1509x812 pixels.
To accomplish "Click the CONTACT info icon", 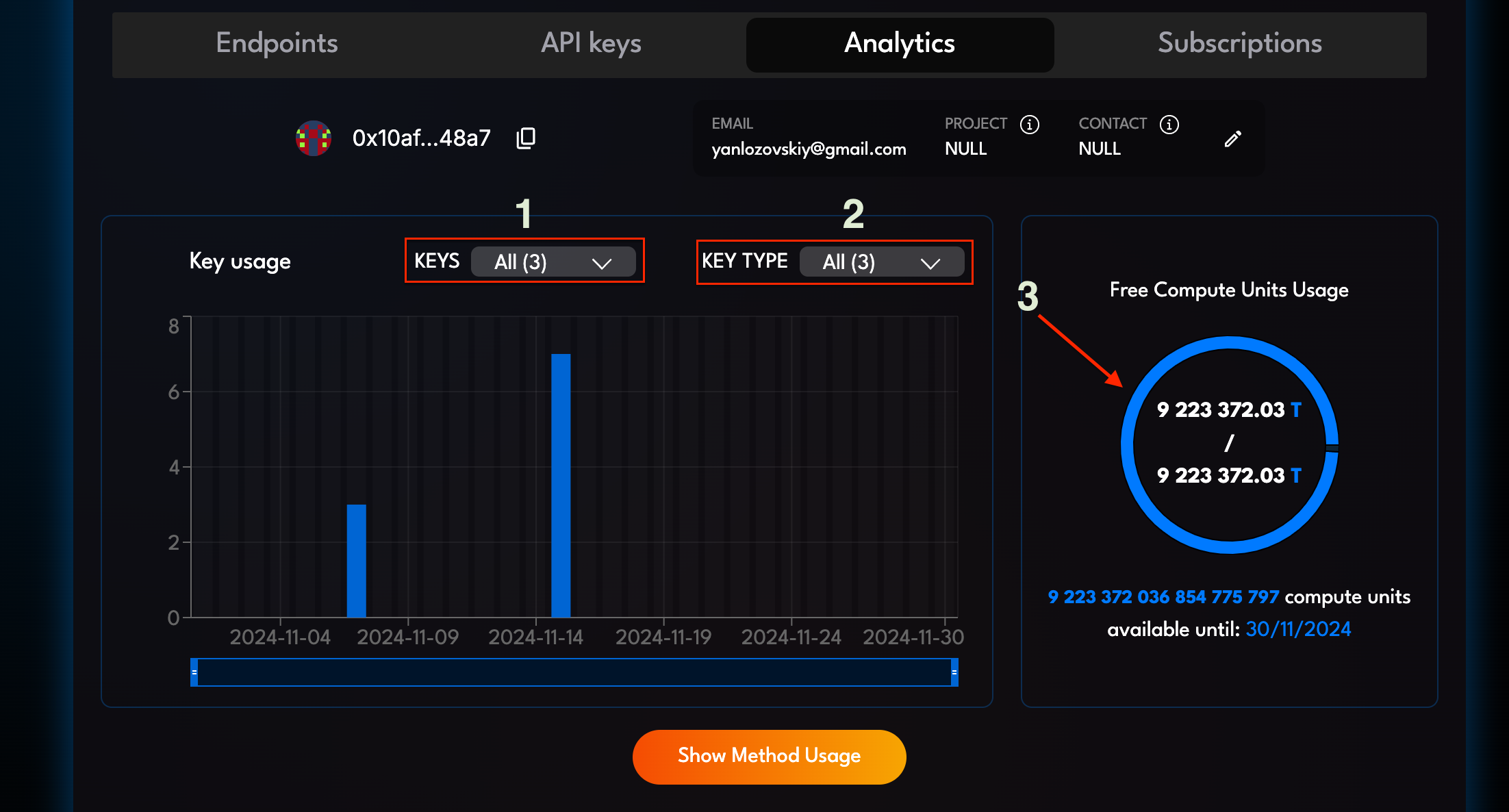I will (x=1169, y=125).
